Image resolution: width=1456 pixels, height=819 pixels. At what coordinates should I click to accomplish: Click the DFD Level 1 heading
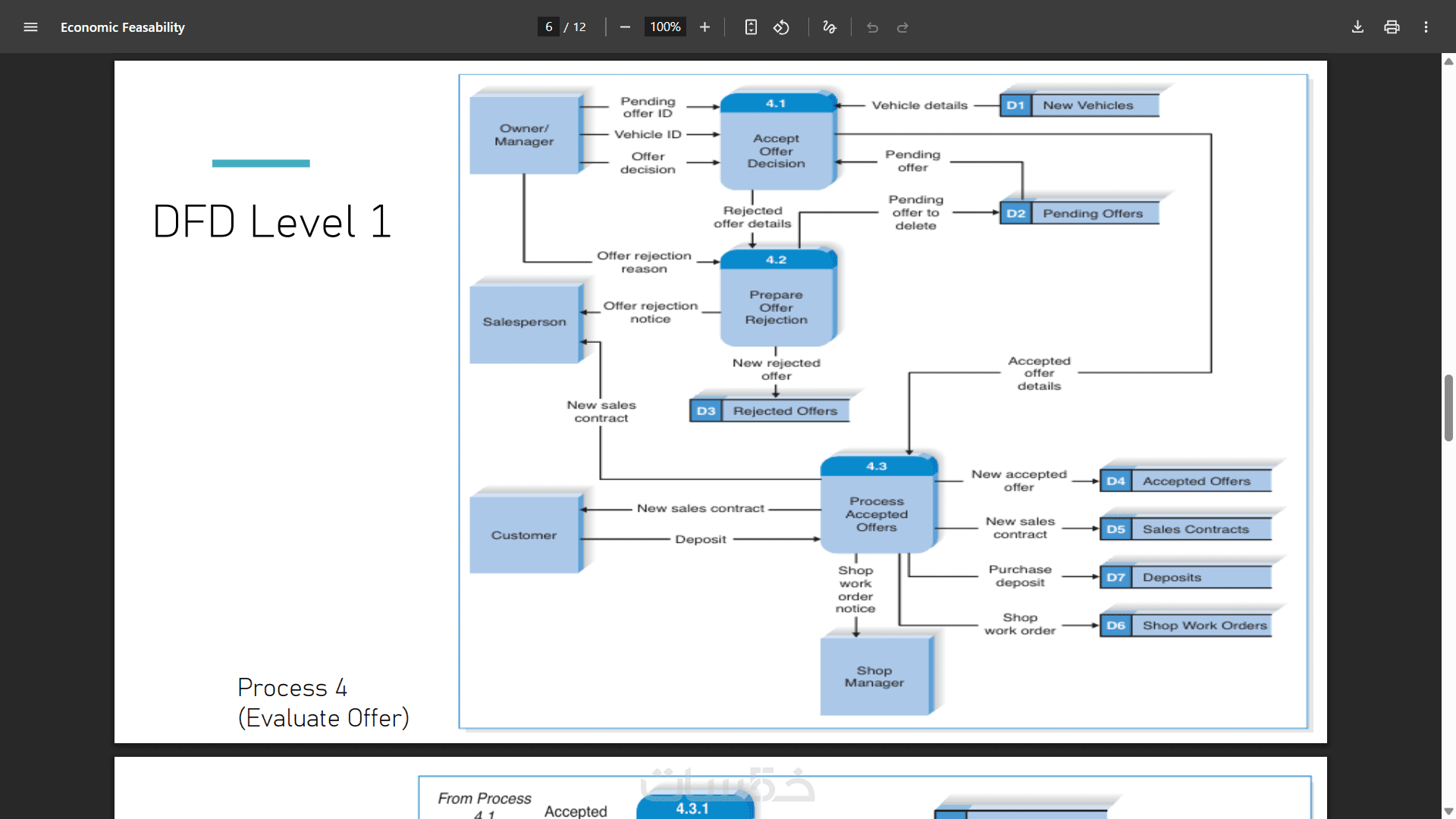tap(271, 221)
